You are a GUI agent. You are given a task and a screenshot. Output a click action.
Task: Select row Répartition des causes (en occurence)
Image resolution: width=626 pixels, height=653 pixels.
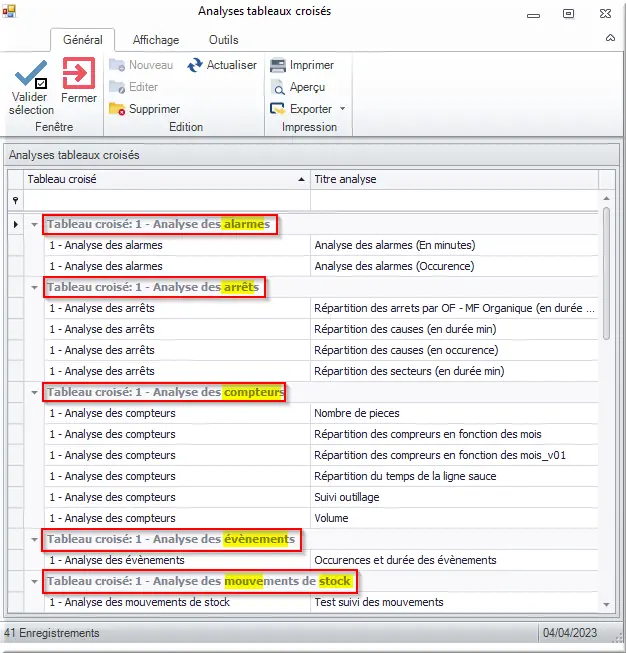point(321,350)
